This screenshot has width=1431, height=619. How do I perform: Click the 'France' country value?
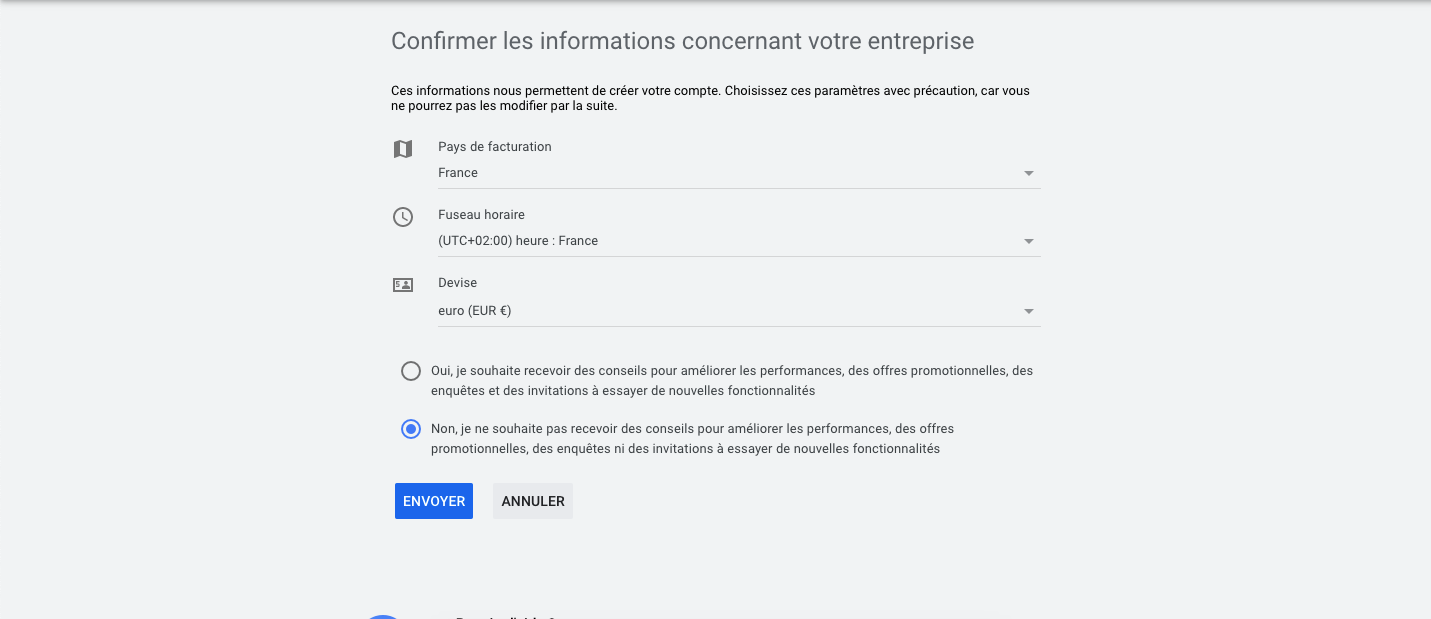coord(458,173)
